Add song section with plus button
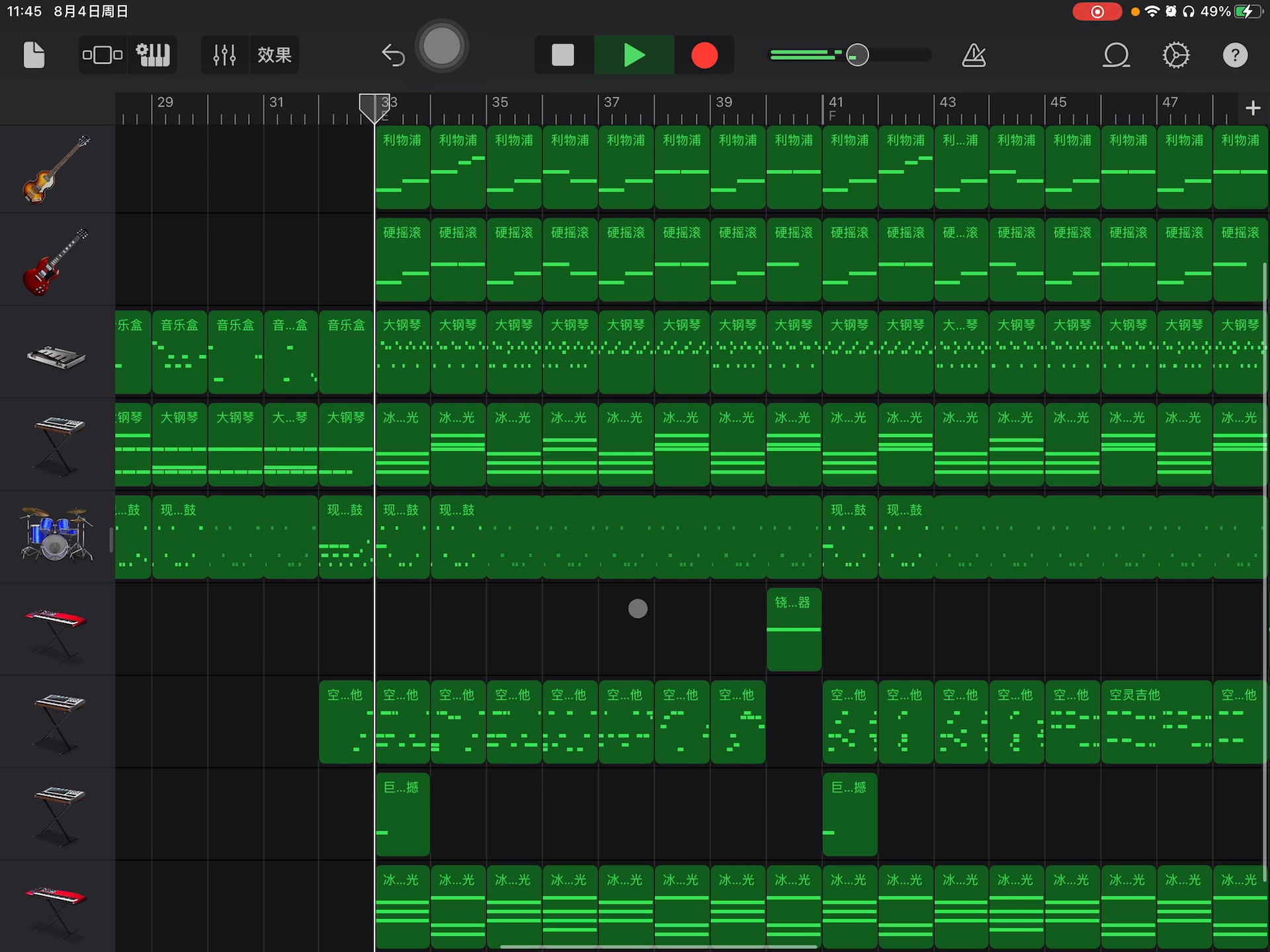 pos(1252,108)
